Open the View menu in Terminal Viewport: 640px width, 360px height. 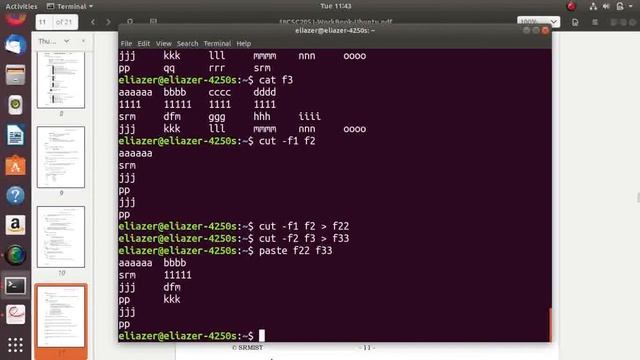(x=163, y=44)
